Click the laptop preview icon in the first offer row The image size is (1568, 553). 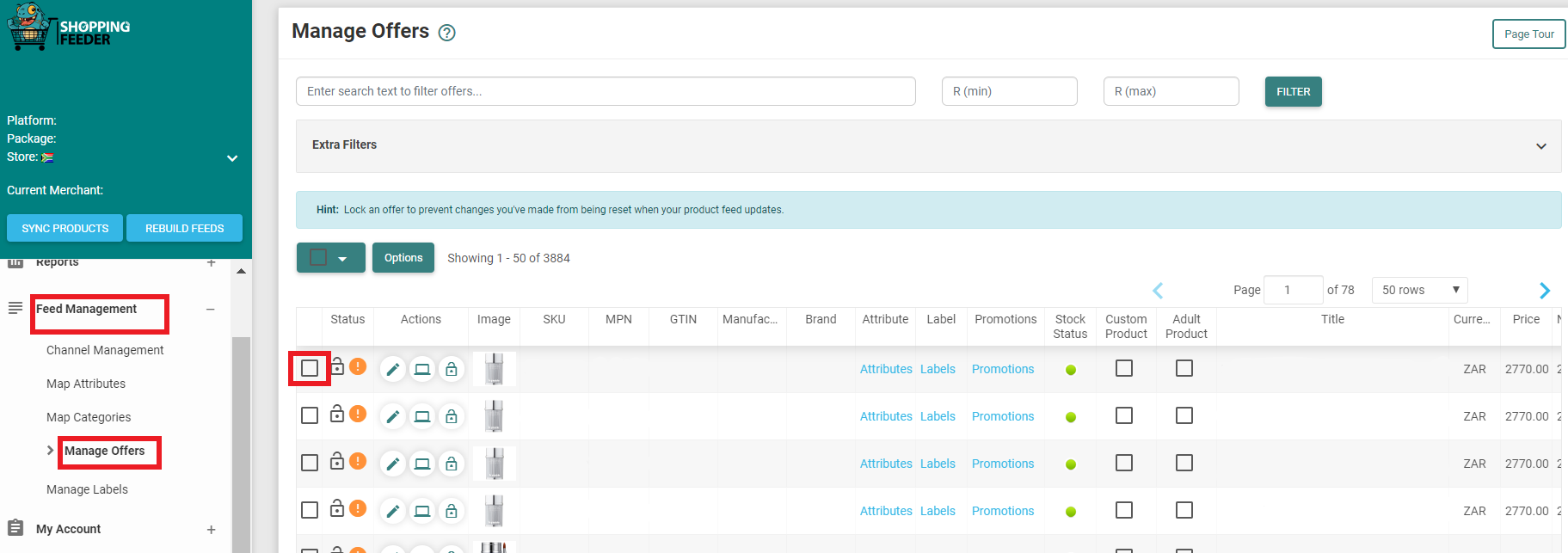[422, 369]
